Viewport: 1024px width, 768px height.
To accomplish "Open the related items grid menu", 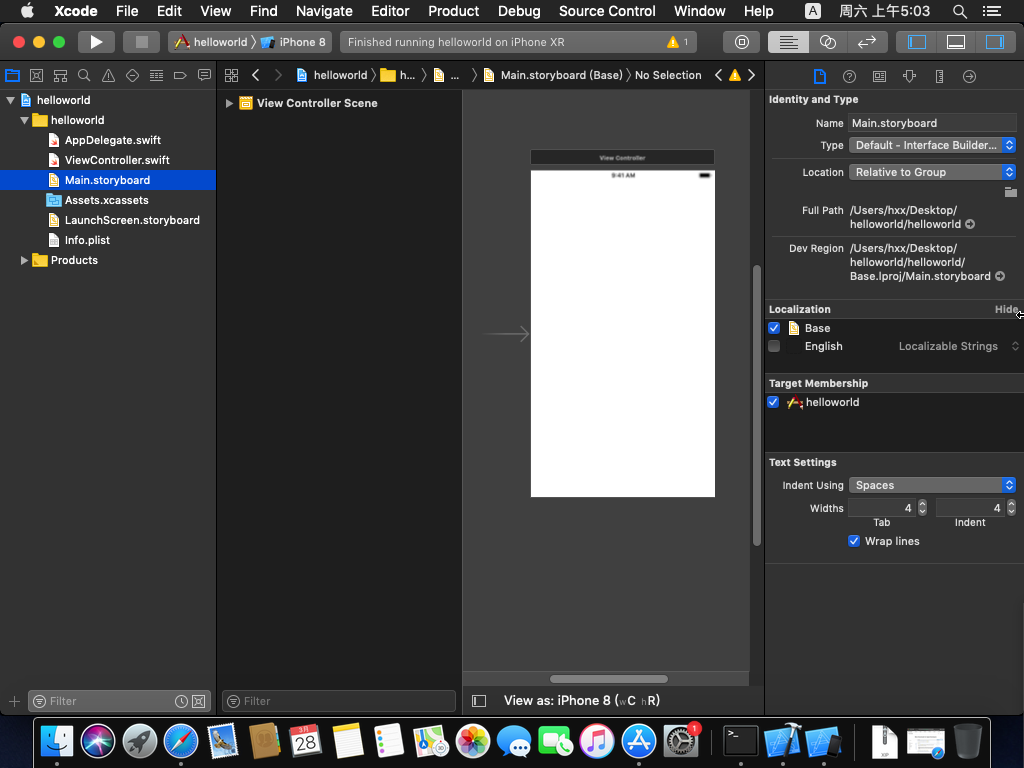I will coord(231,75).
